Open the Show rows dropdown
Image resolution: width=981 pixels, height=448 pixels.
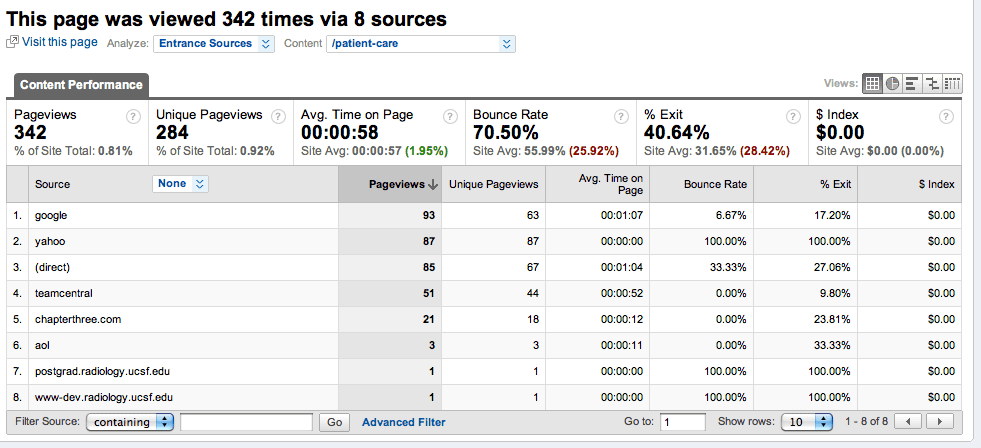[x=807, y=422]
